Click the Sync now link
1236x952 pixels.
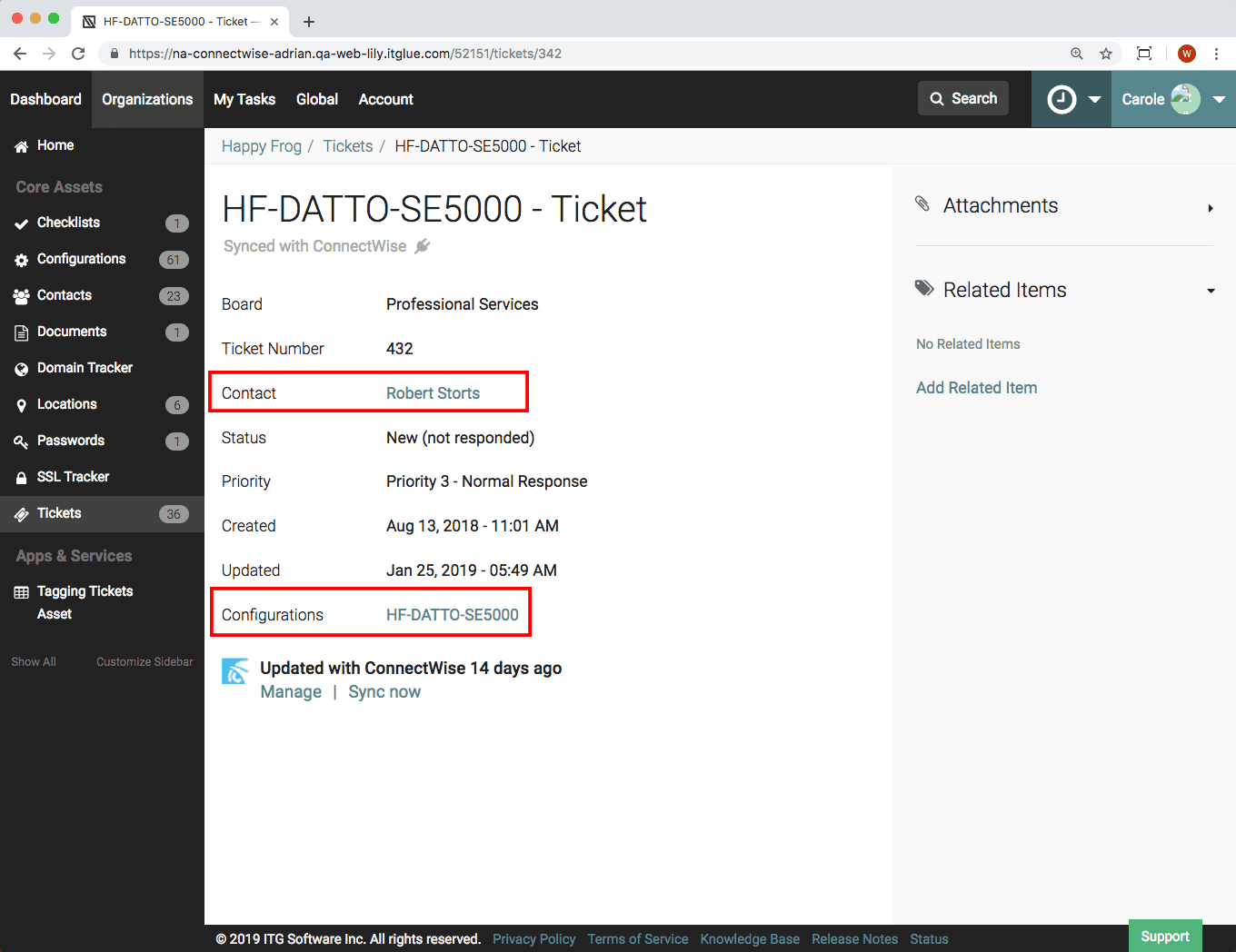coord(384,691)
